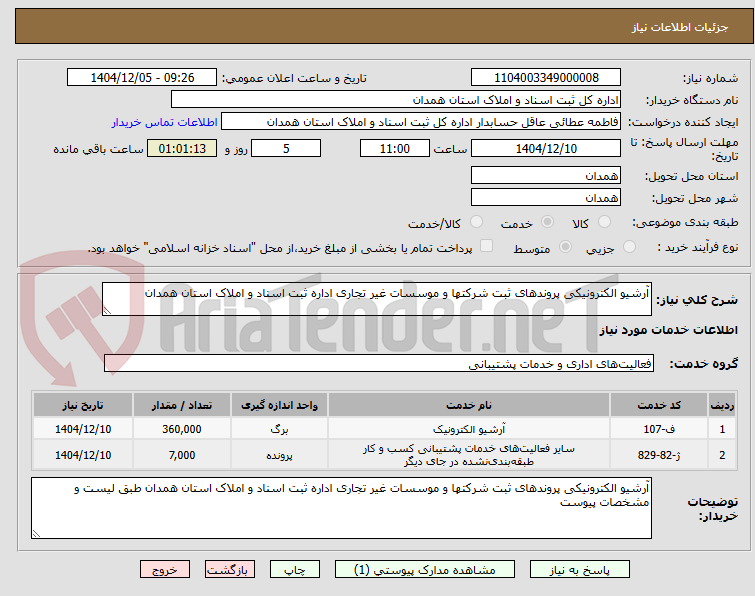The image size is (755, 596).
Task: Click resize handle of شرح کلی نیاز box
Action: coord(107,311)
